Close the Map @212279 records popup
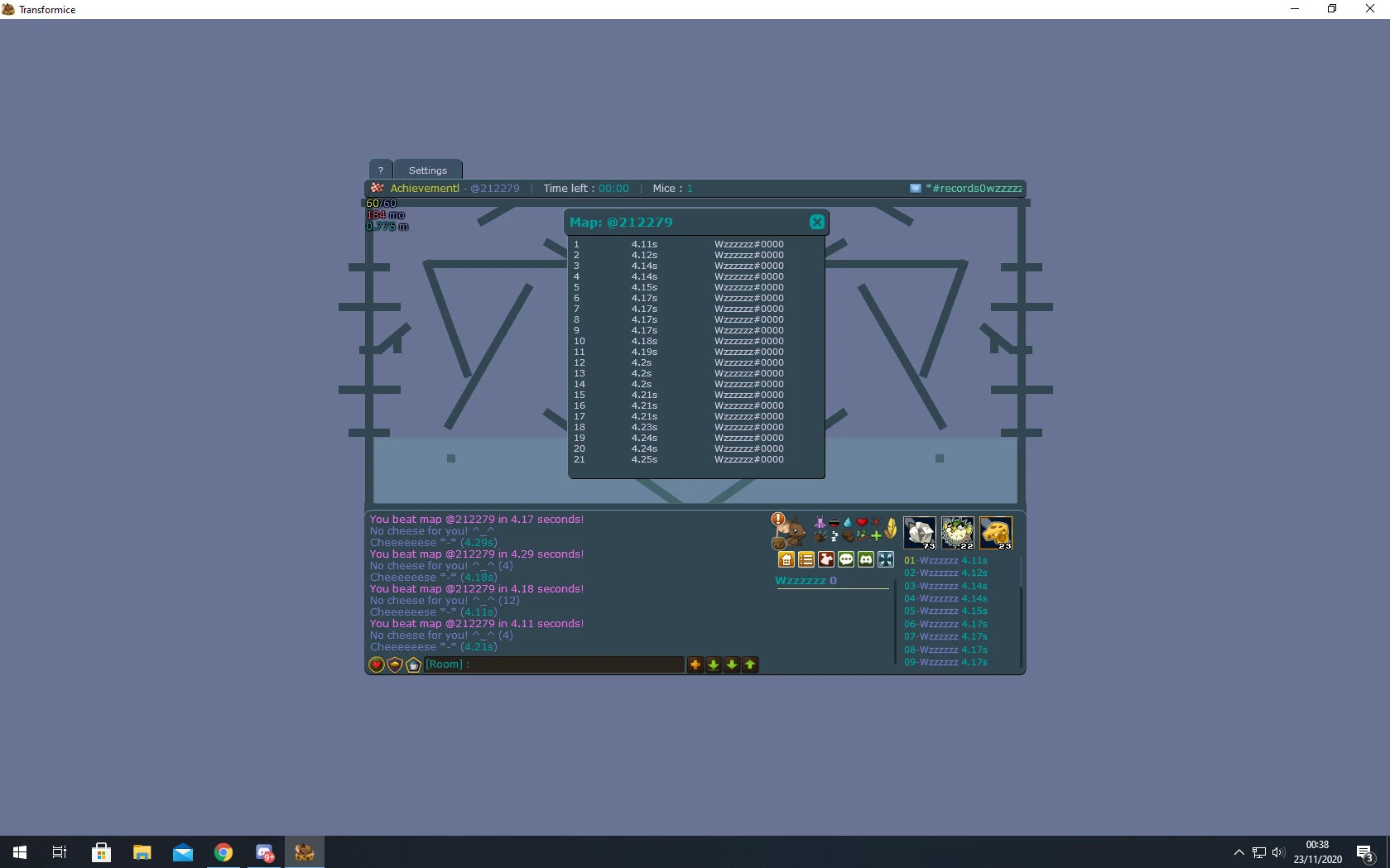 (x=816, y=222)
